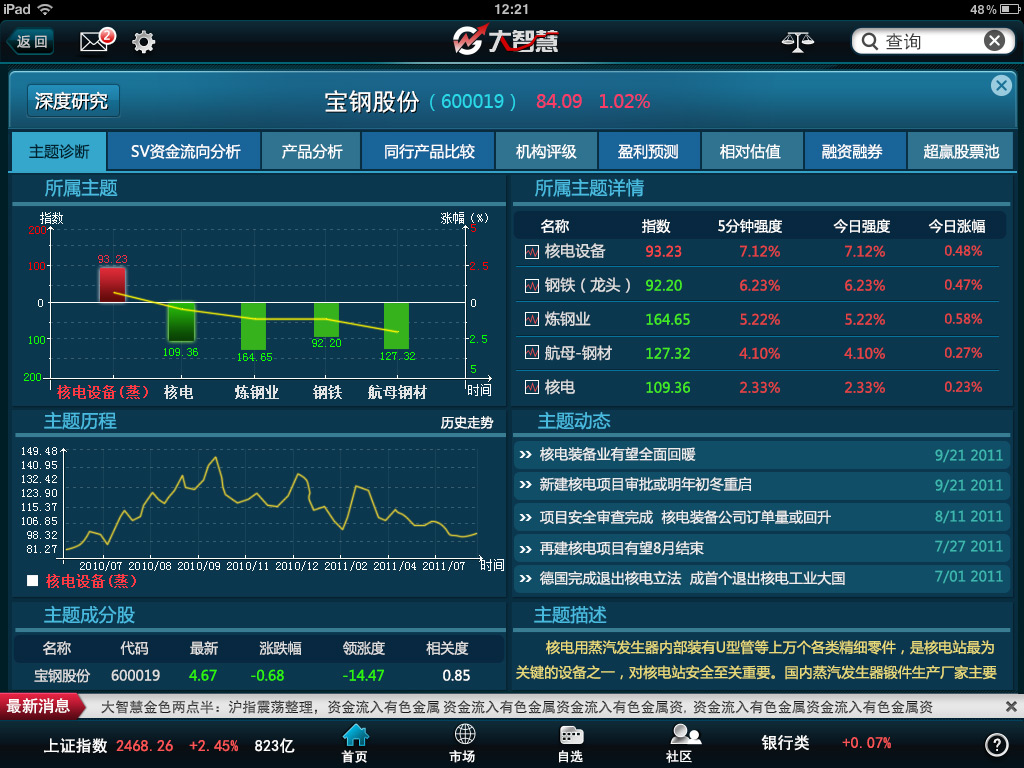Open chart icon for 核电 row
The width and height of the screenshot is (1024, 768).
click(x=532, y=387)
